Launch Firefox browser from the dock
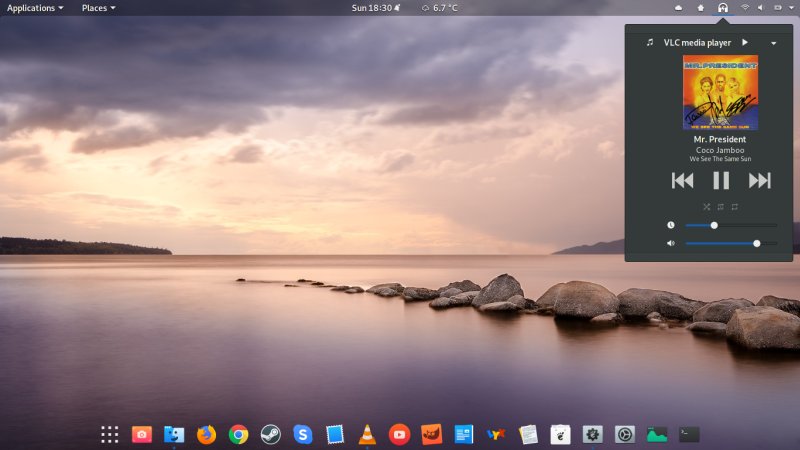 pyautogui.click(x=206, y=434)
